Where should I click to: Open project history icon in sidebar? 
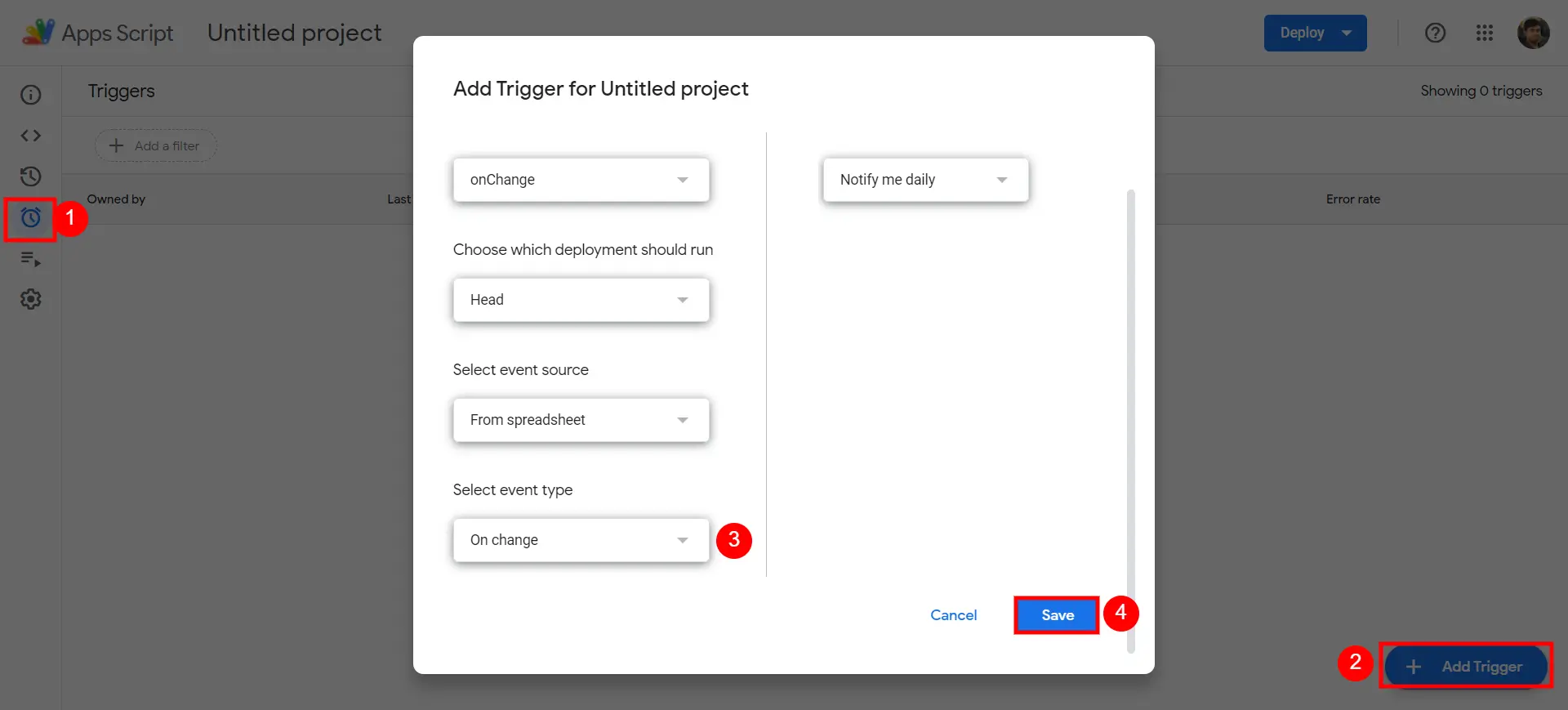pyautogui.click(x=31, y=176)
